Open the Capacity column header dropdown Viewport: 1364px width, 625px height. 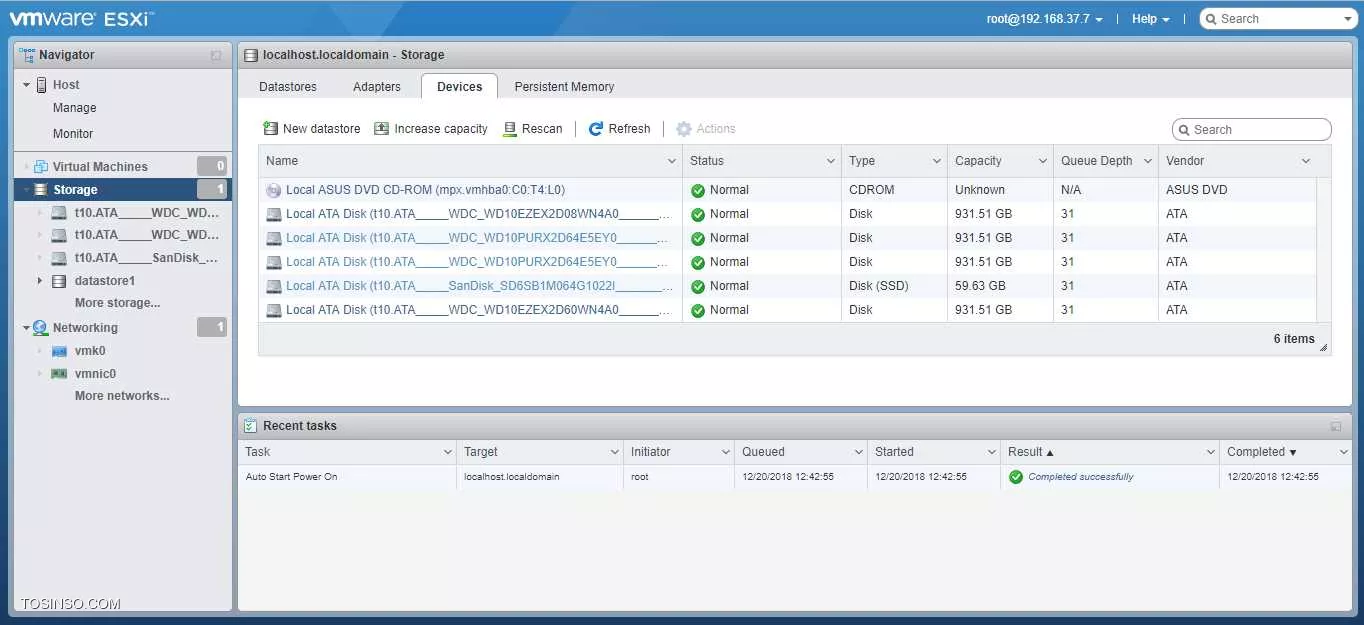coord(1043,161)
